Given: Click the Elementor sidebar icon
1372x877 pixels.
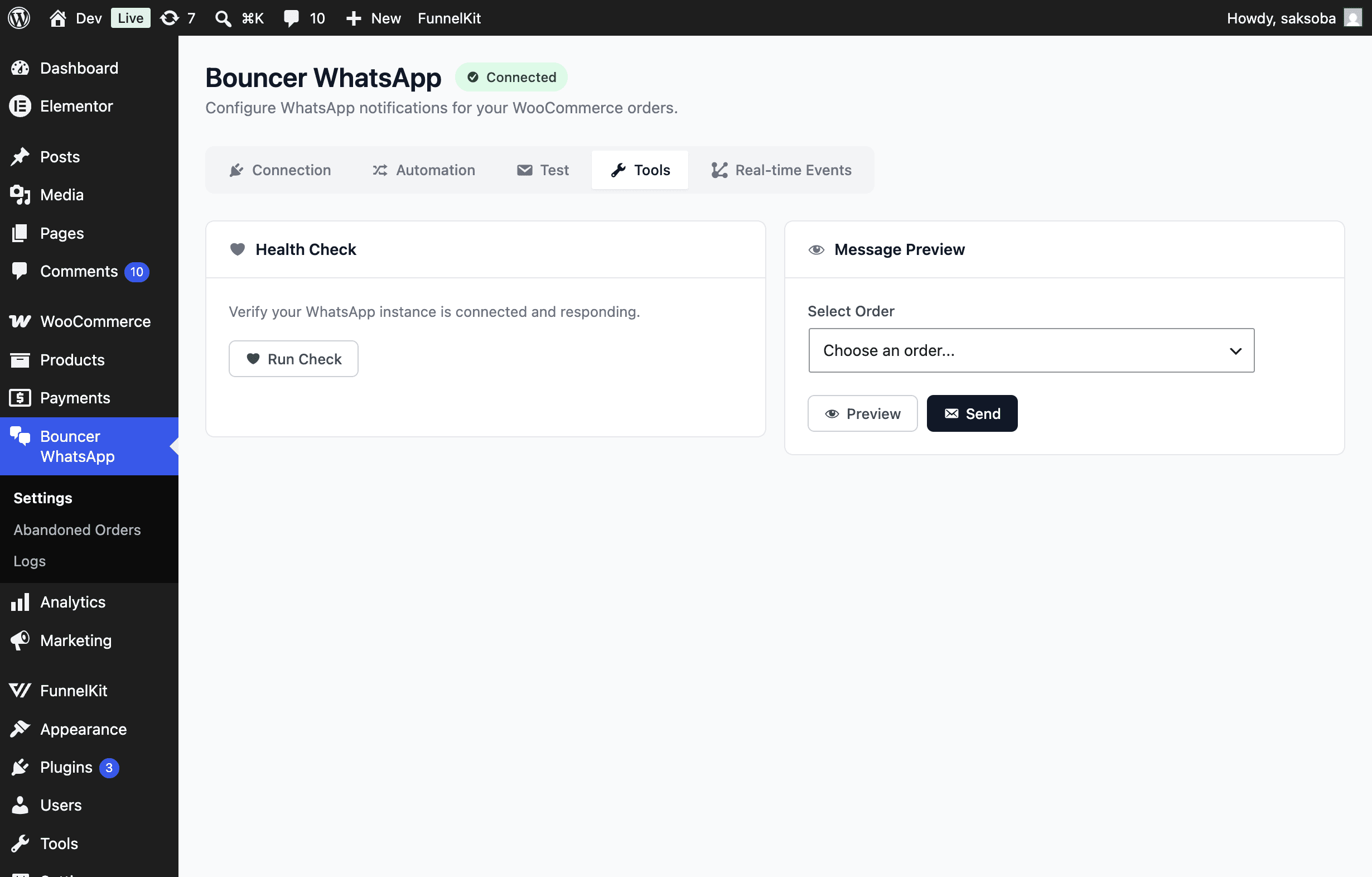Looking at the screenshot, I should pos(20,106).
